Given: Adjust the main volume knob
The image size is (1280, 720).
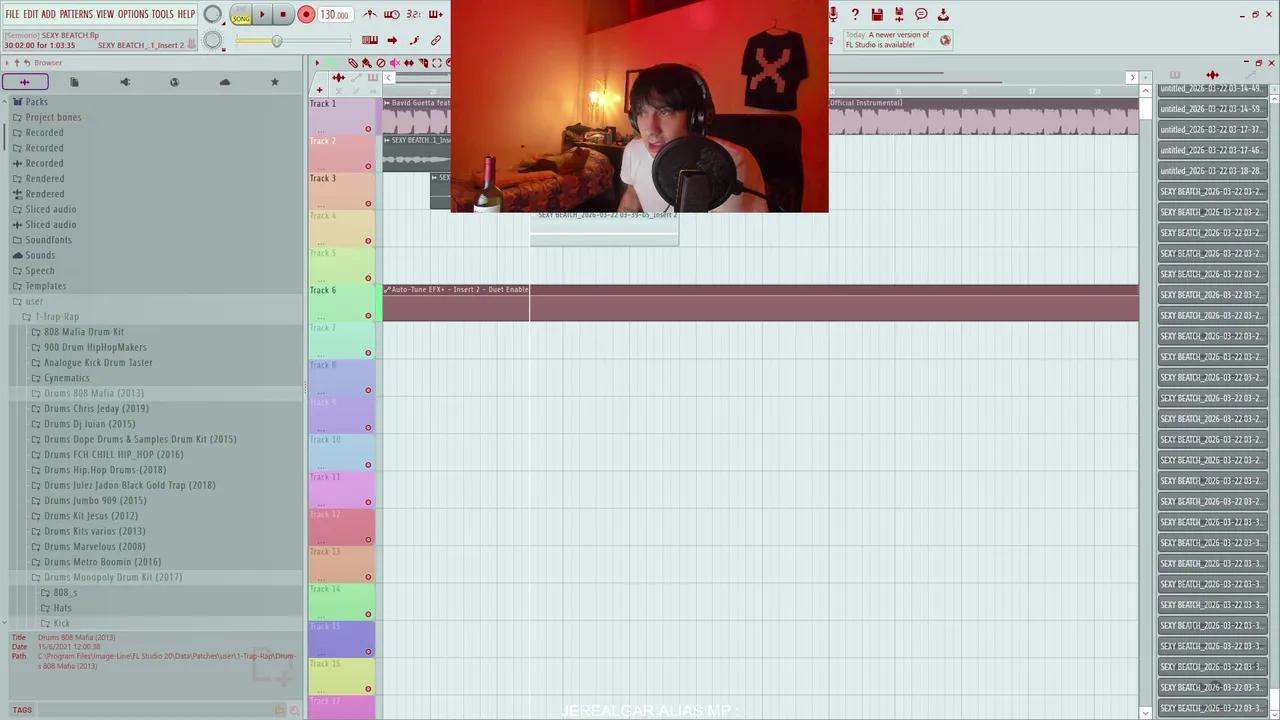Looking at the screenshot, I should [212, 14].
